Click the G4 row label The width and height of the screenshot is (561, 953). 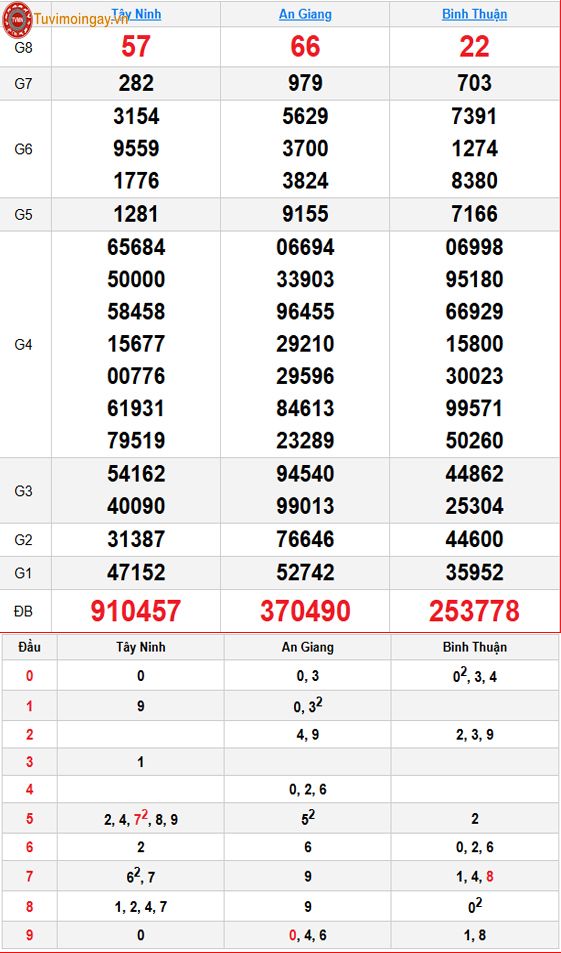click(23, 345)
